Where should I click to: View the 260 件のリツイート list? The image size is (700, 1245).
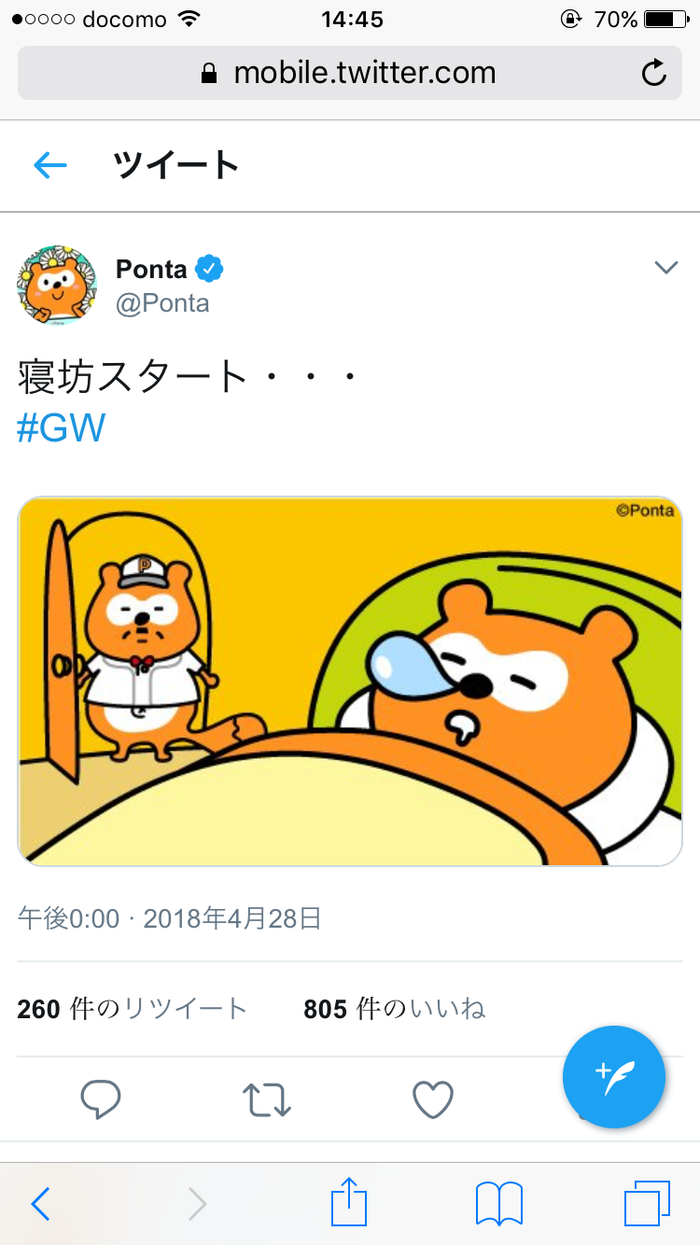[x=132, y=1009]
